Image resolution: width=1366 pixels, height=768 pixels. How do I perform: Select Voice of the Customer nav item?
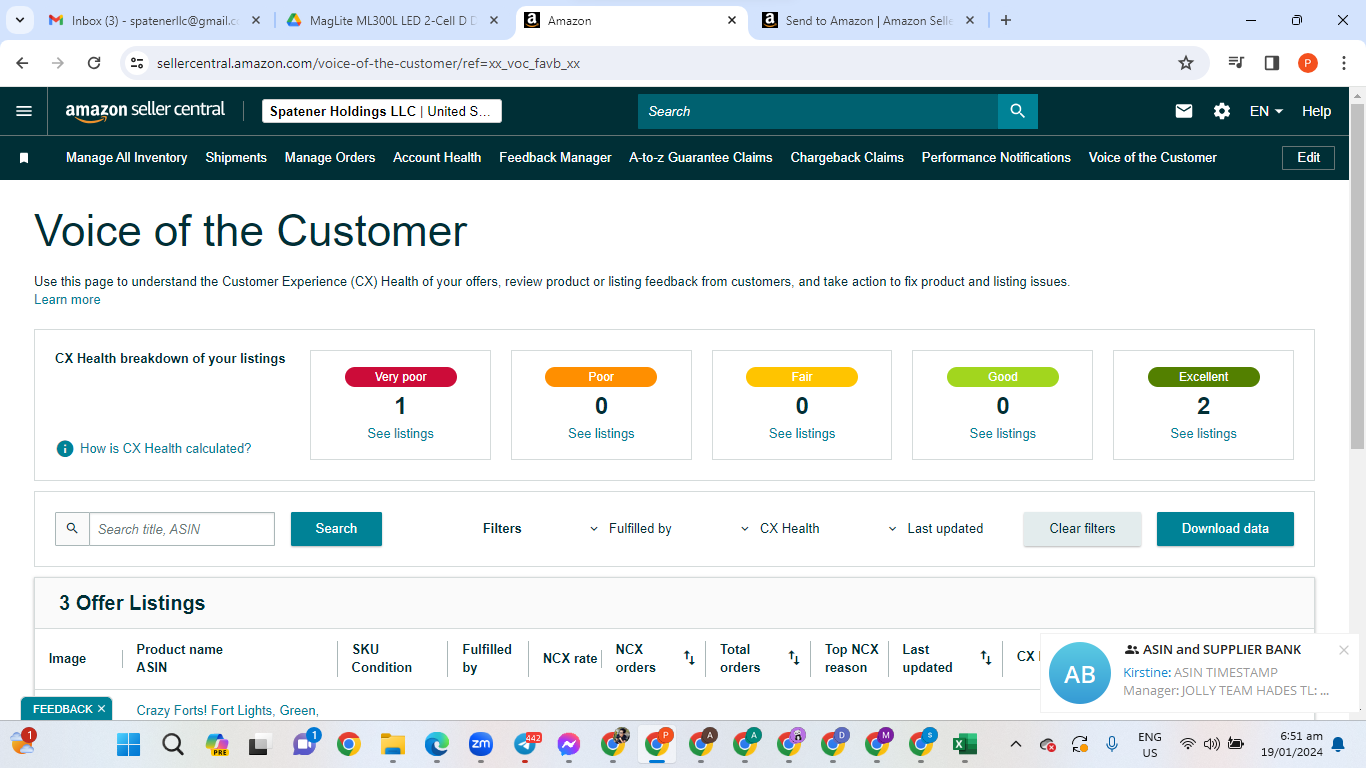click(x=1153, y=158)
